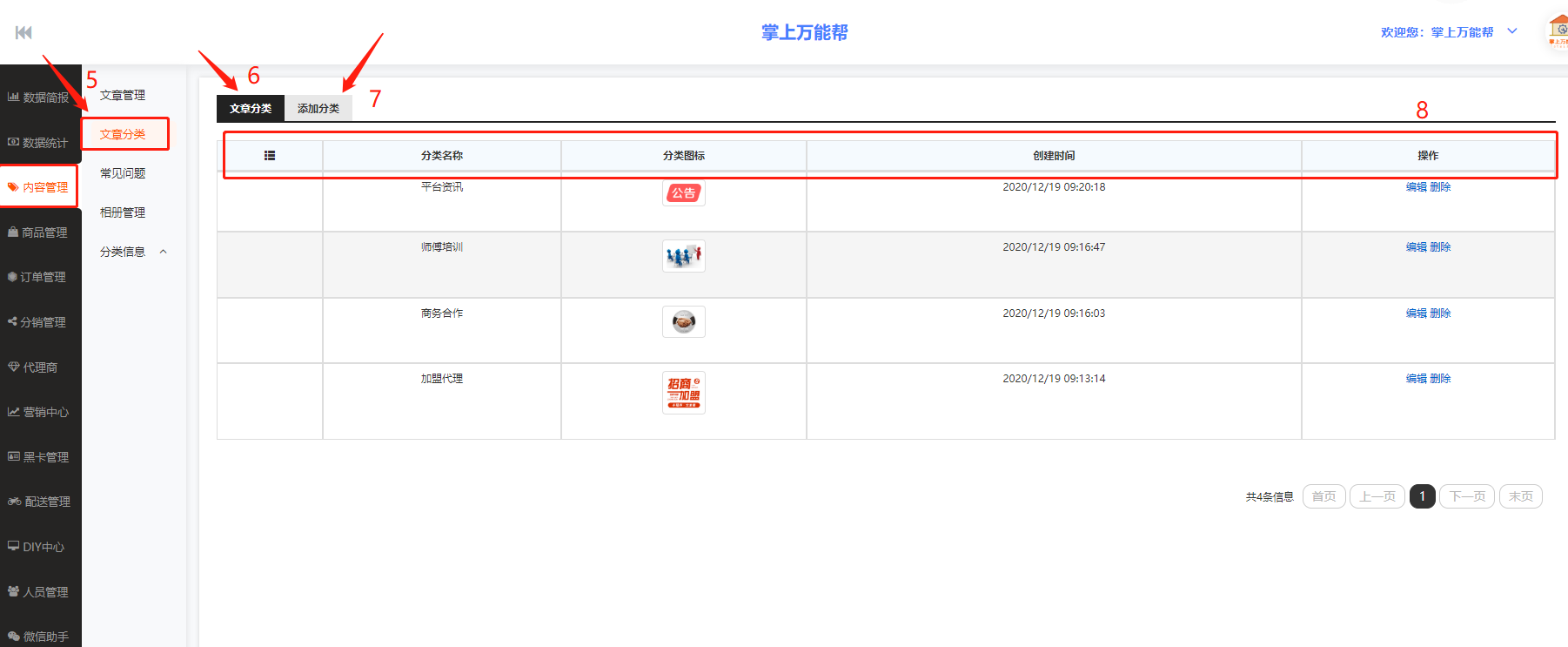1568x647 pixels.
Task: Select 分销管理 in the sidebar
Action: coord(39,322)
